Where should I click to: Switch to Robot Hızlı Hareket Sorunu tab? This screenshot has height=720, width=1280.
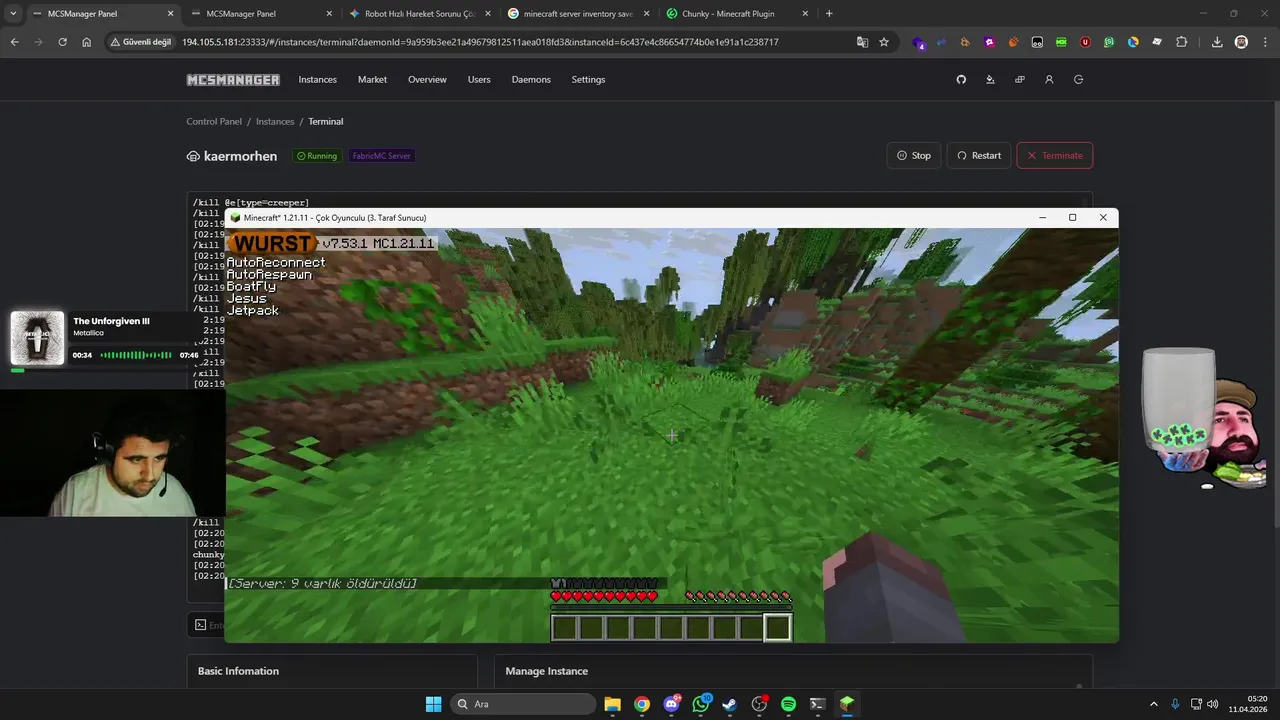click(418, 14)
